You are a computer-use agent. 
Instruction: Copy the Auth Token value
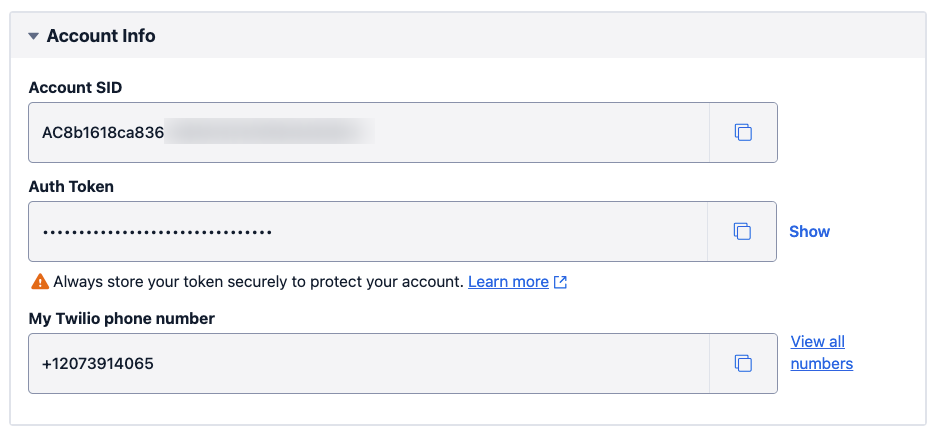point(742,231)
